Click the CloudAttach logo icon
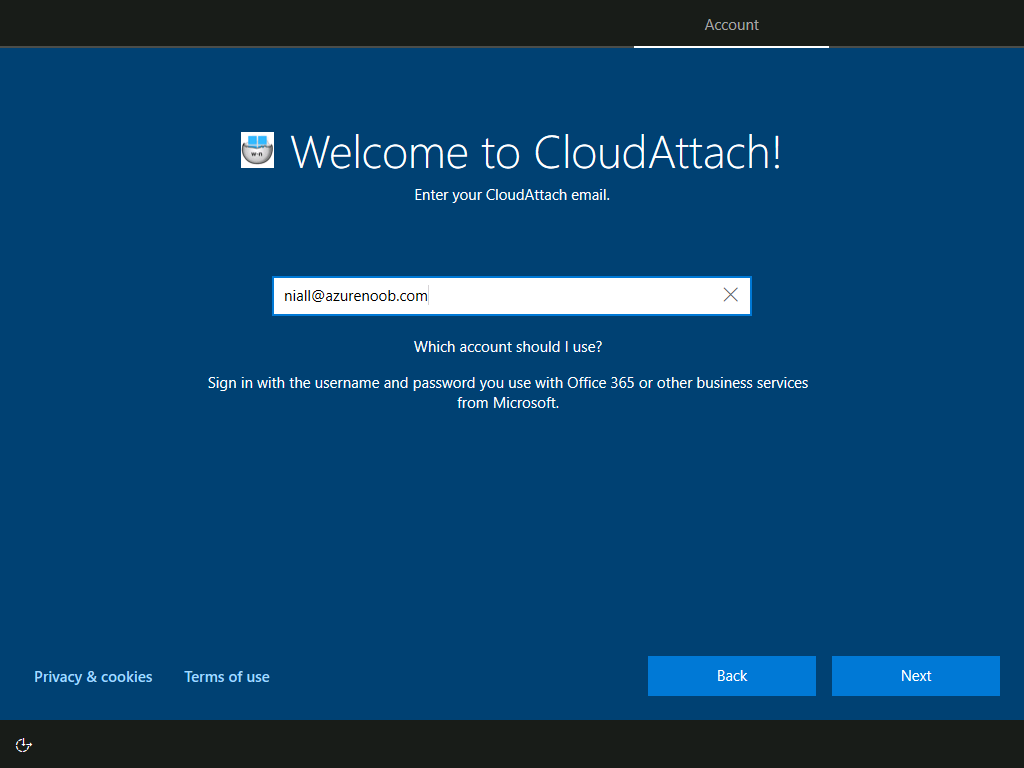The height and width of the screenshot is (768, 1024). tap(257, 150)
